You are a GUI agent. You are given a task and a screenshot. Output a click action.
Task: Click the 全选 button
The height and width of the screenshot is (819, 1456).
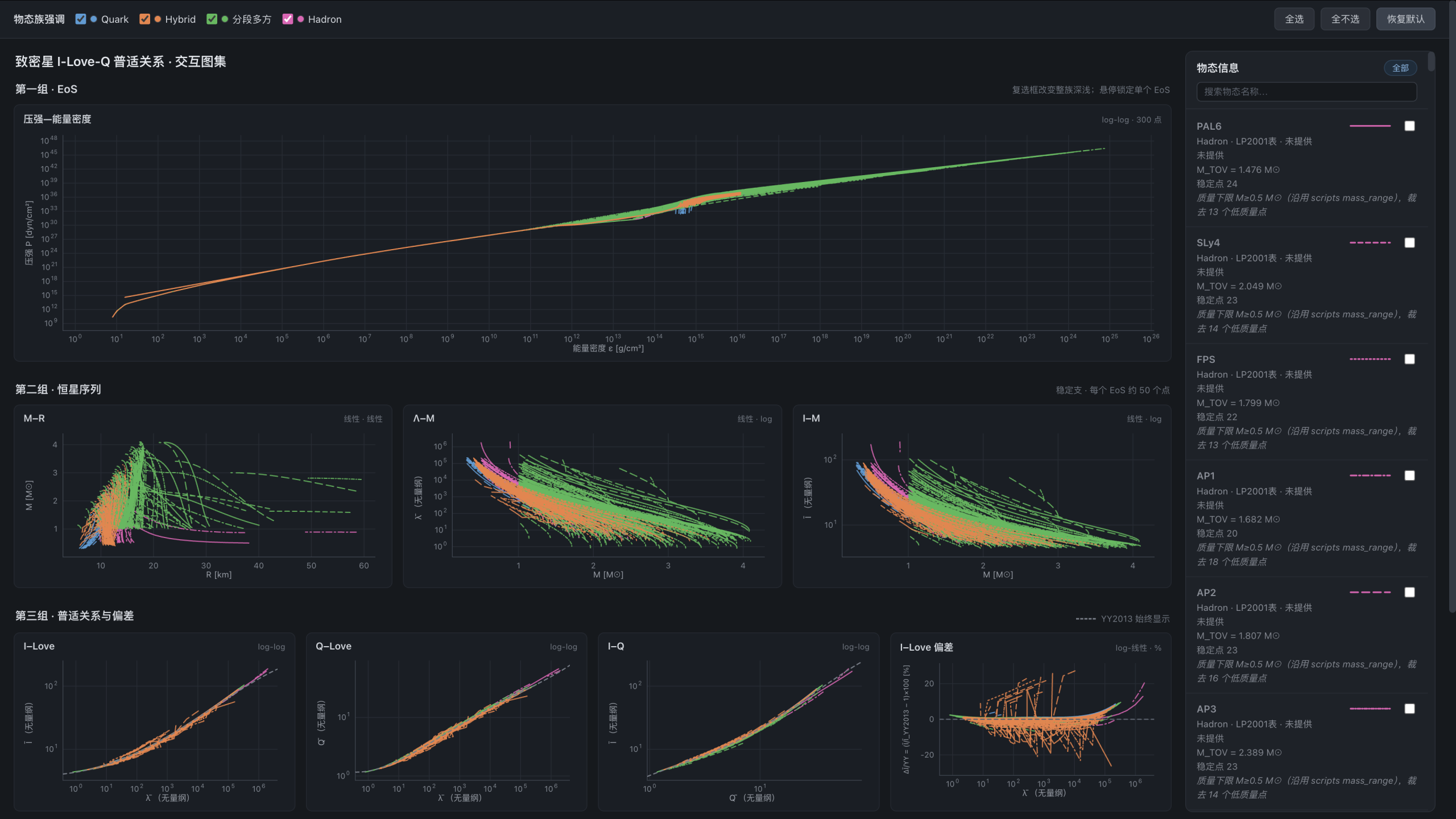pyautogui.click(x=1294, y=19)
